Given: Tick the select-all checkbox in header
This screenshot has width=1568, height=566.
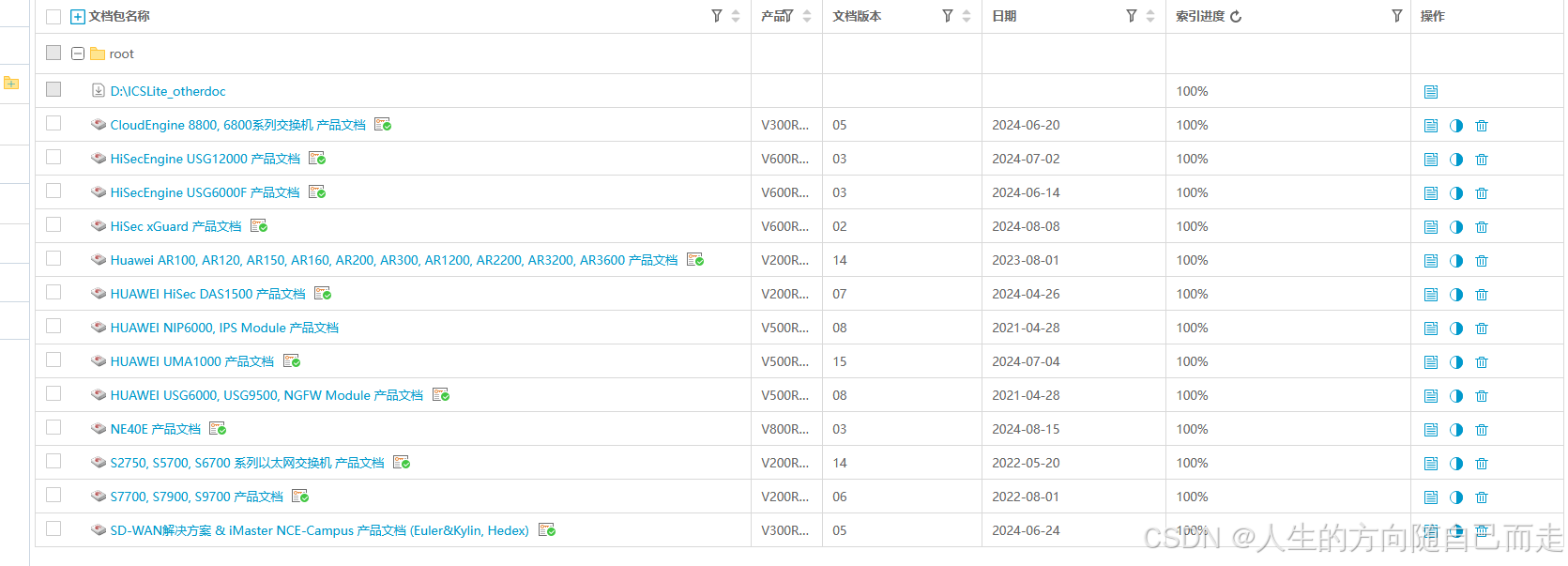Looking at the screenshot, I should (x=53, y=17).
